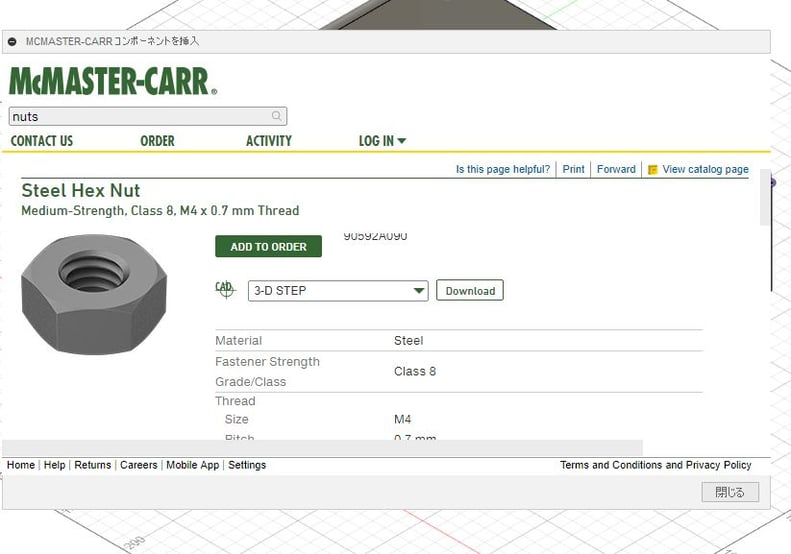Click the CAD crosshair icon
Viewport: 791px width, 554px height.
point(225,290)
